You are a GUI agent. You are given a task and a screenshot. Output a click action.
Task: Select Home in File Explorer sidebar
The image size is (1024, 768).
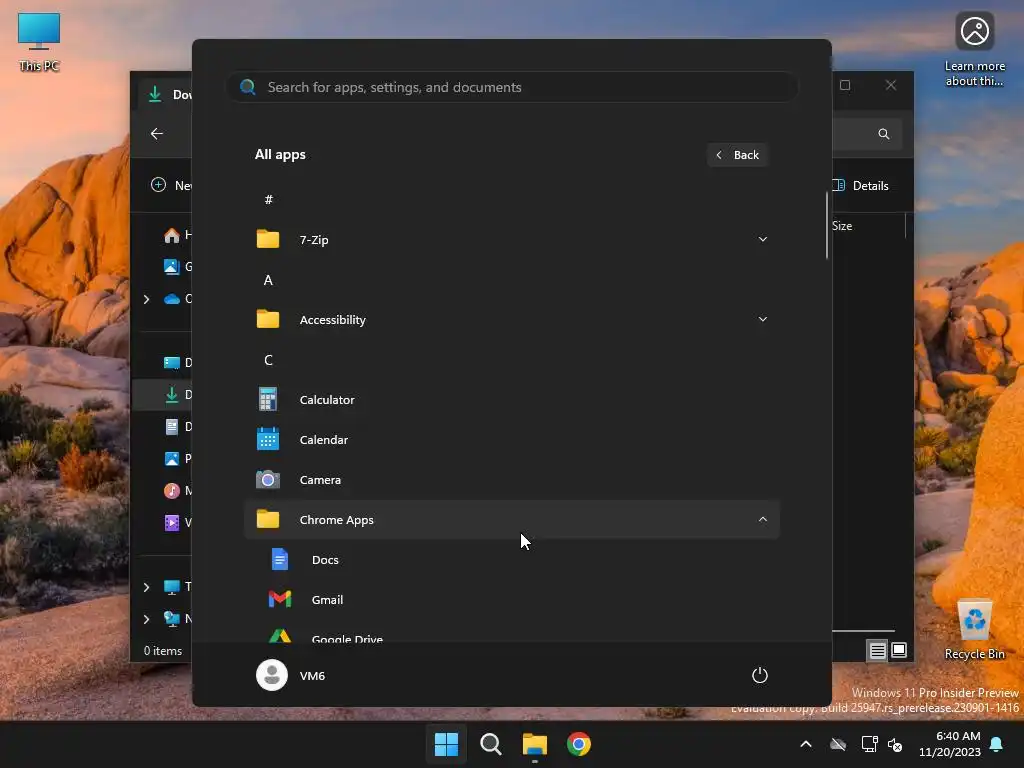(176, 234)
